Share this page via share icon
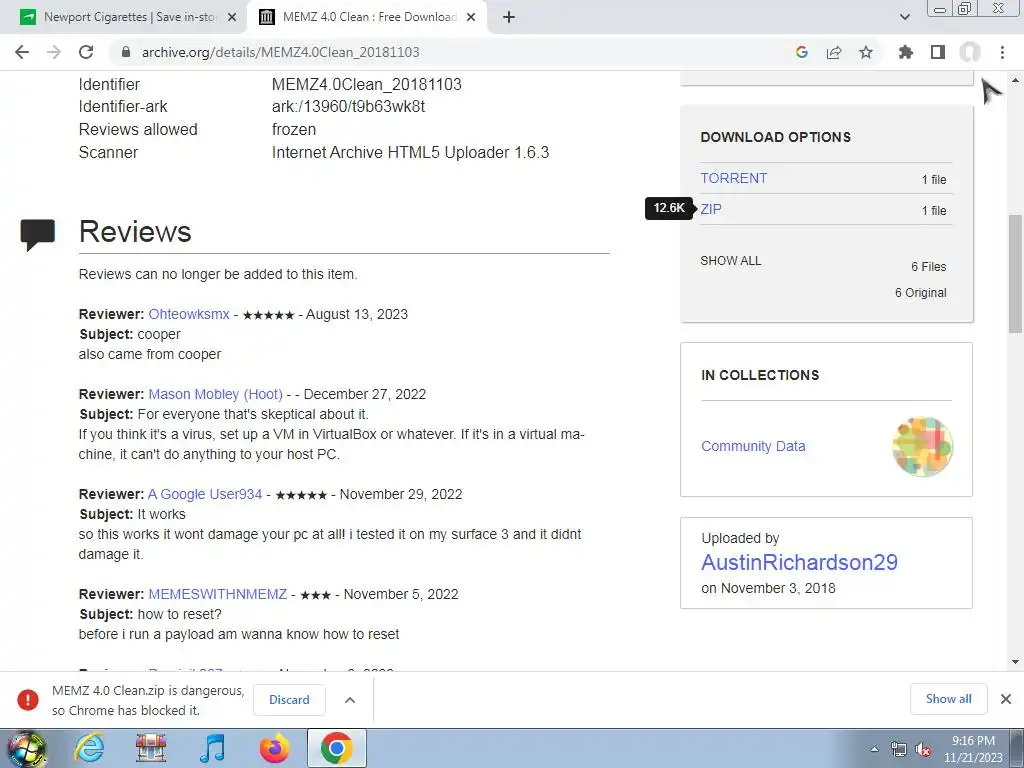This screenshot has width=1024, height=768. 834,52
